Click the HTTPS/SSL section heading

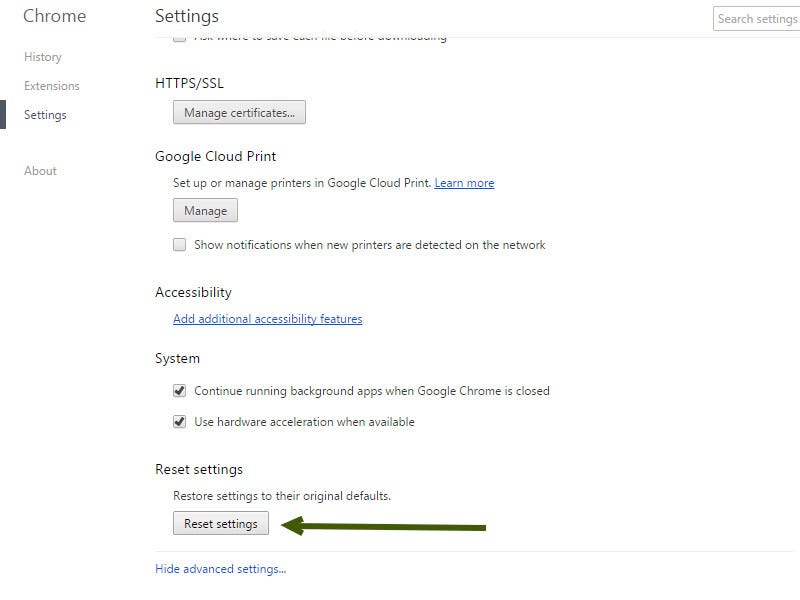pyautogui.click(x=189, y=83)
